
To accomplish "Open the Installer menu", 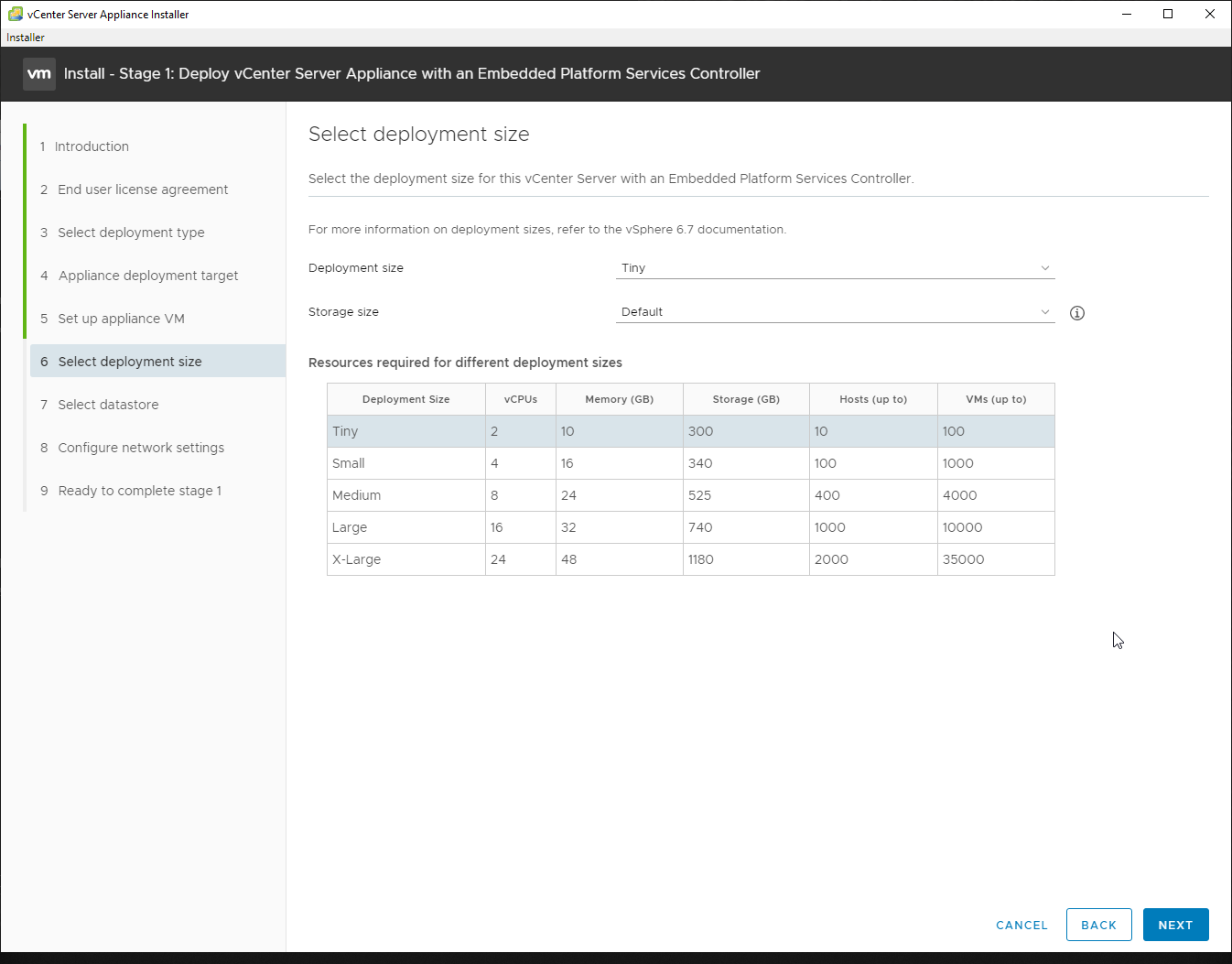I will coord(26,38).
